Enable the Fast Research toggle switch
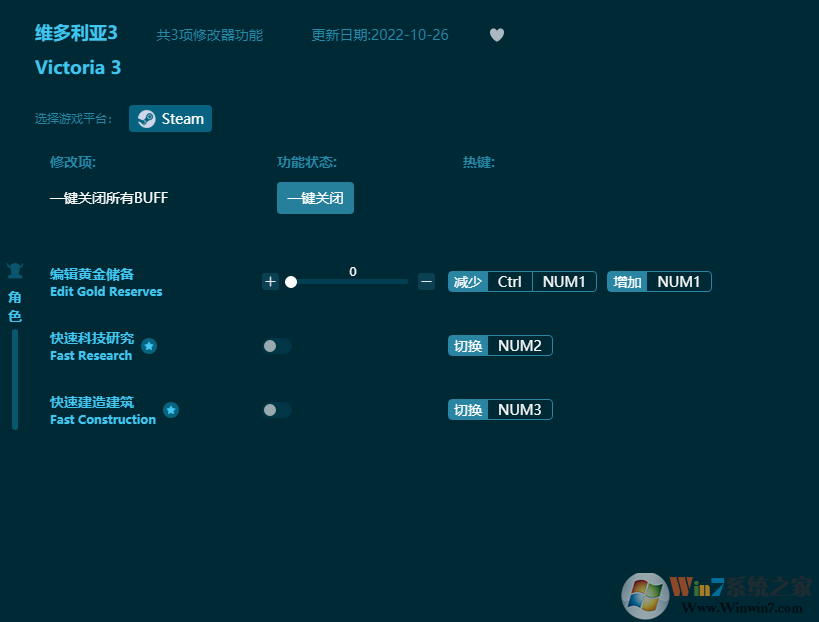819x622 pixels. pos(275,345)
